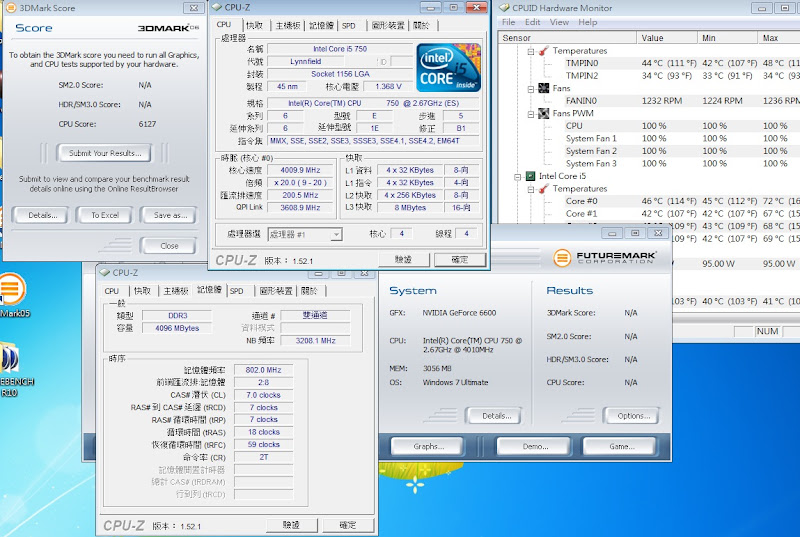Click the thermometer icon beside first Temperatures
Image resolution: width=800 pixels, height=537 pixels.
click(544, 50)
